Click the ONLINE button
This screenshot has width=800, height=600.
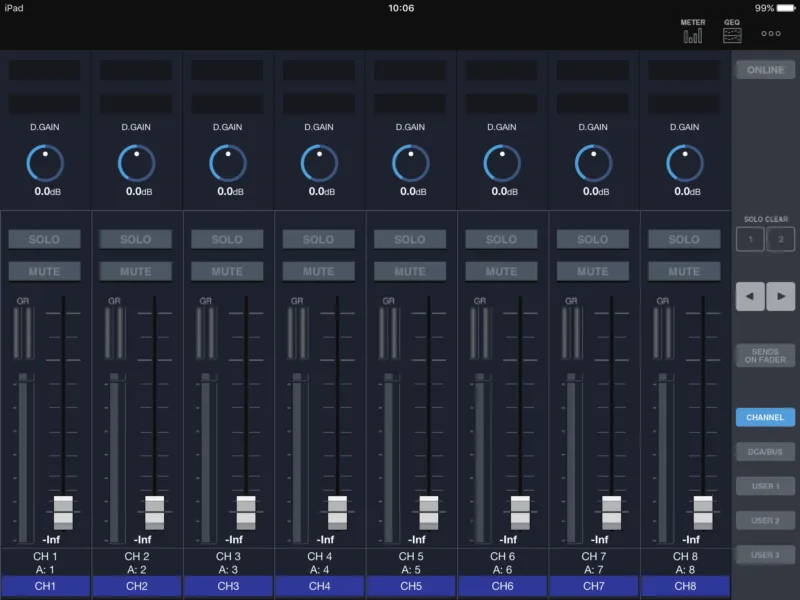765,70
